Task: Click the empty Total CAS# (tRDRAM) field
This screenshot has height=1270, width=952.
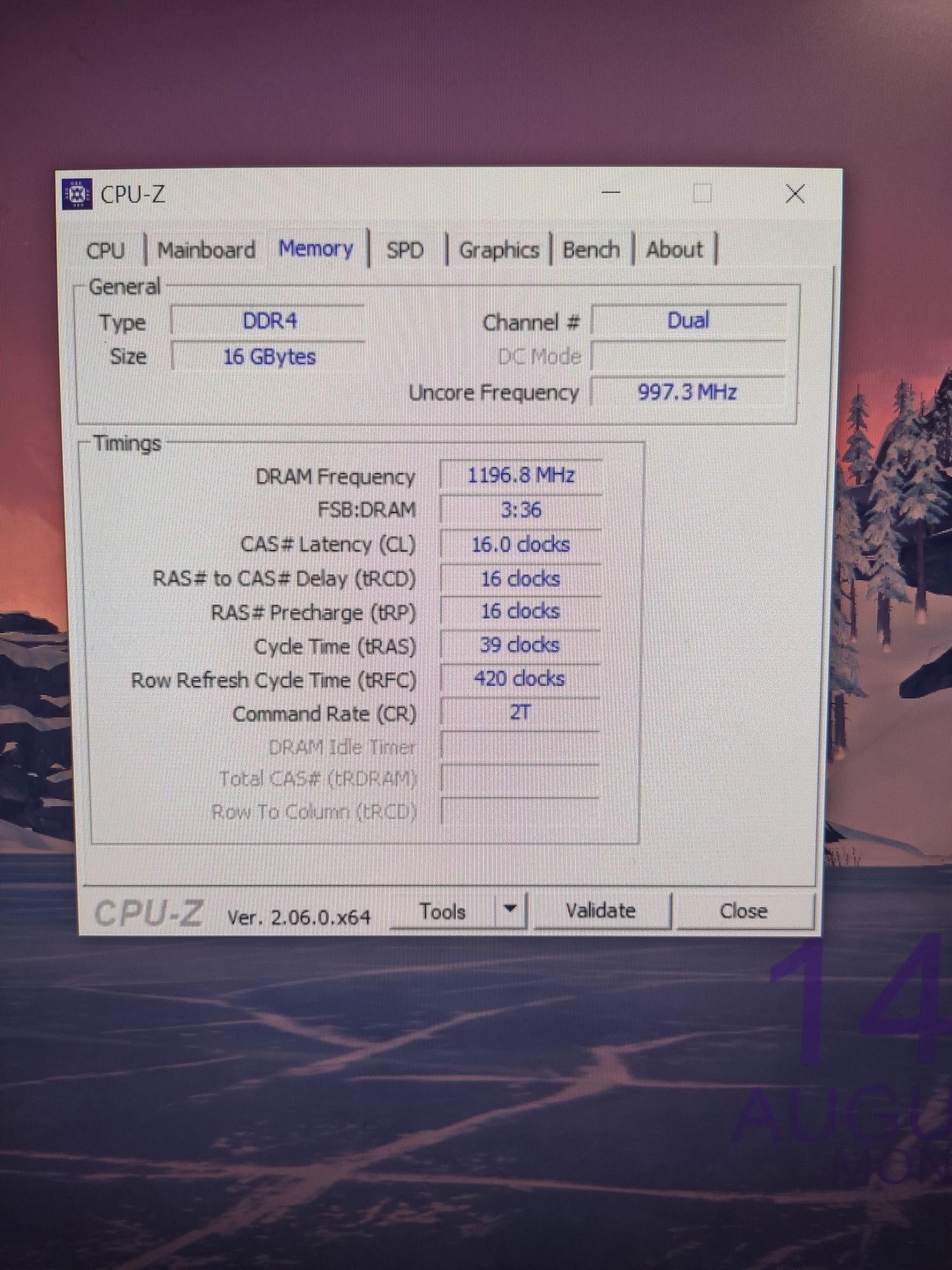Action: pyautogui.click(x=520, y=779)
